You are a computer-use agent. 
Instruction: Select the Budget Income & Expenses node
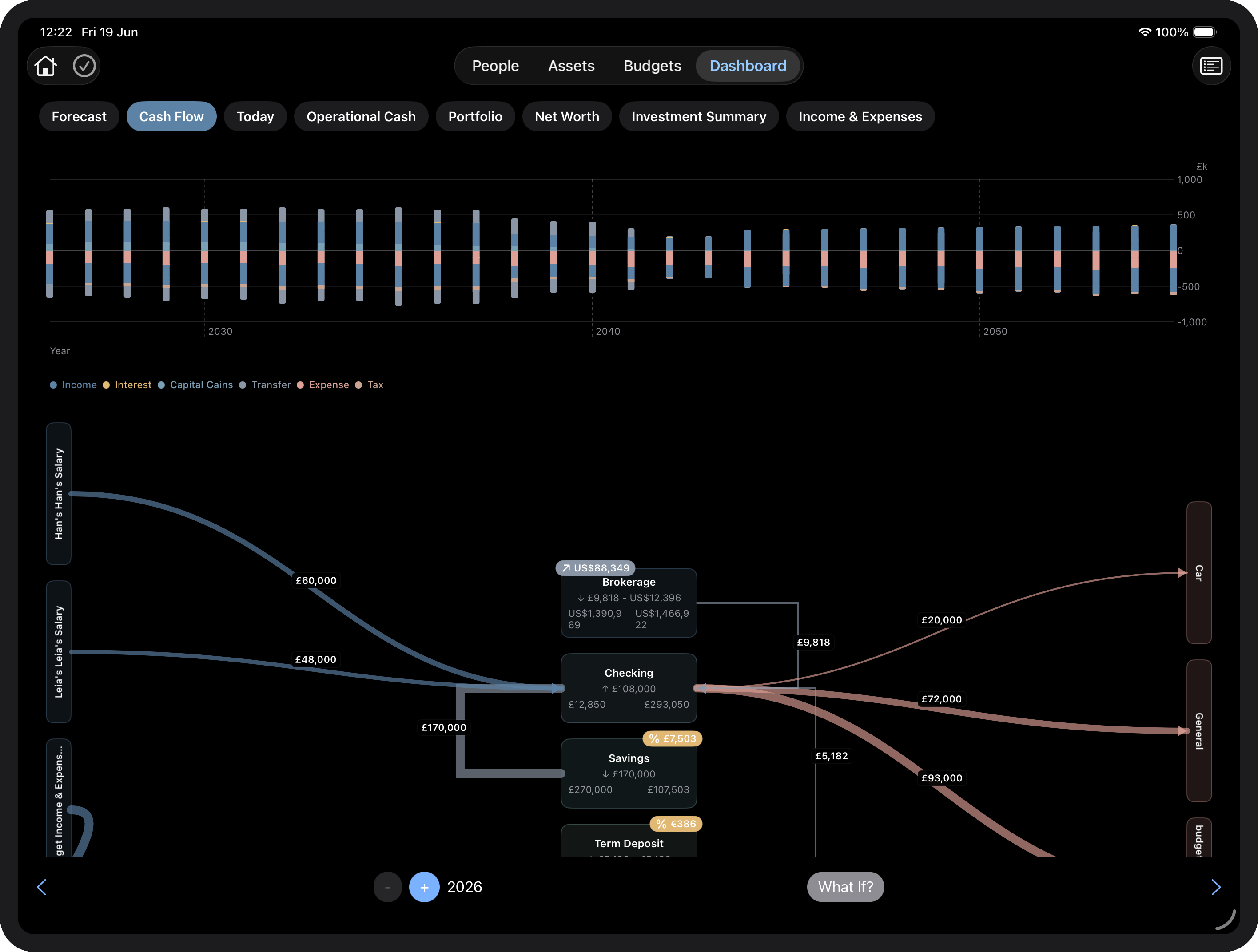59,798
